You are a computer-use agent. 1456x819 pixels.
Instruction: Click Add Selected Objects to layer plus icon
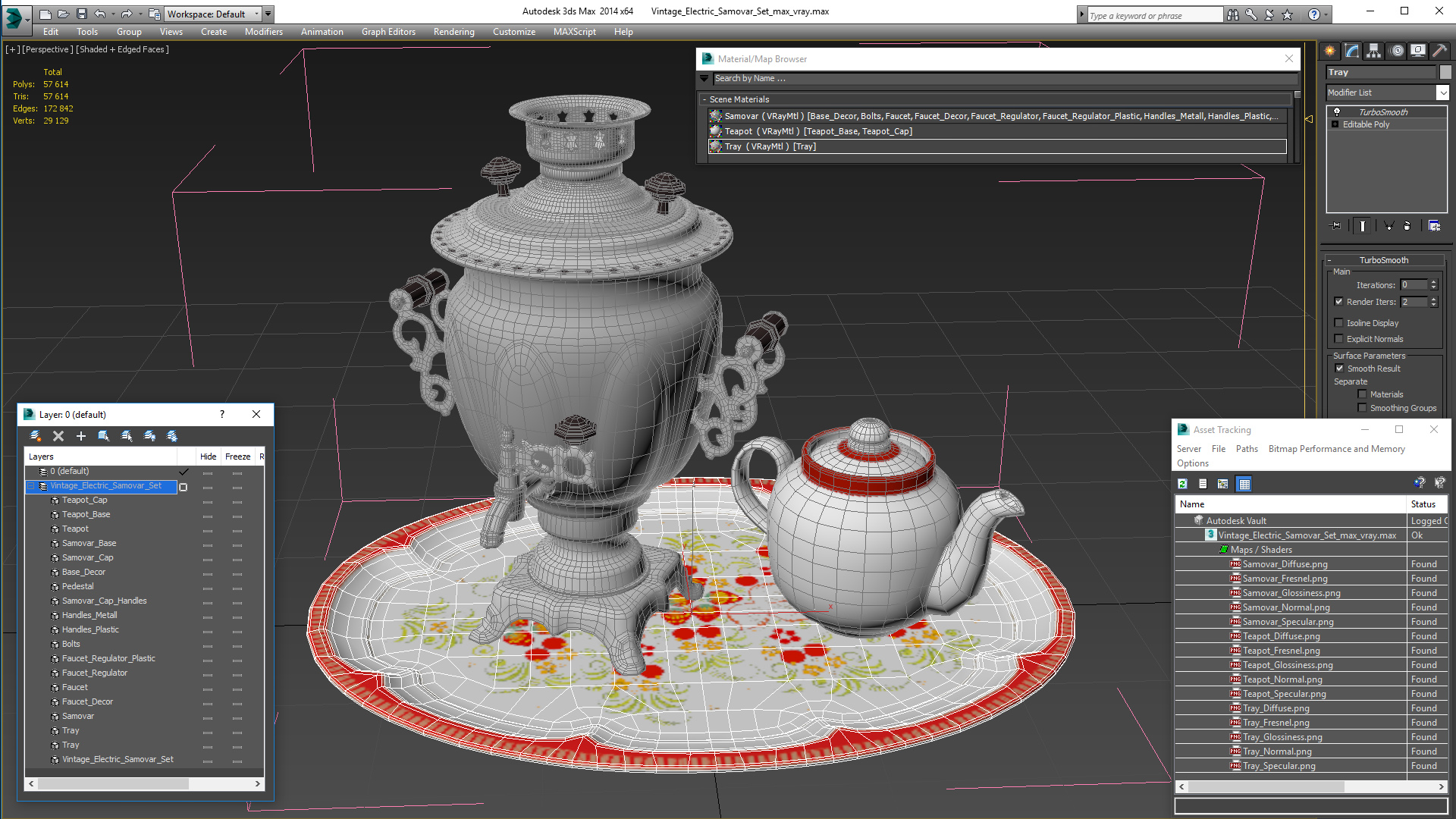tap(81, 436)
